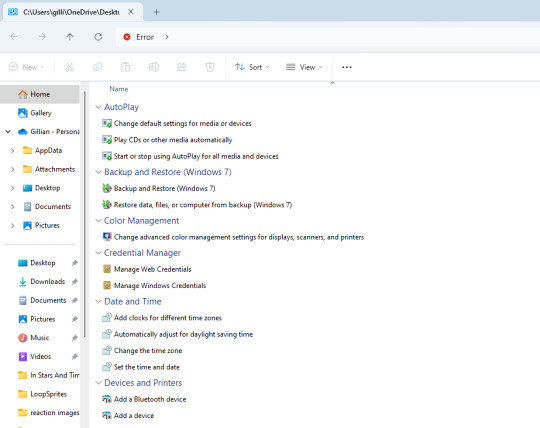Screen dimensions: 540x428
Task: Collapse the Color Management group
Action: (x=98, y=221)
